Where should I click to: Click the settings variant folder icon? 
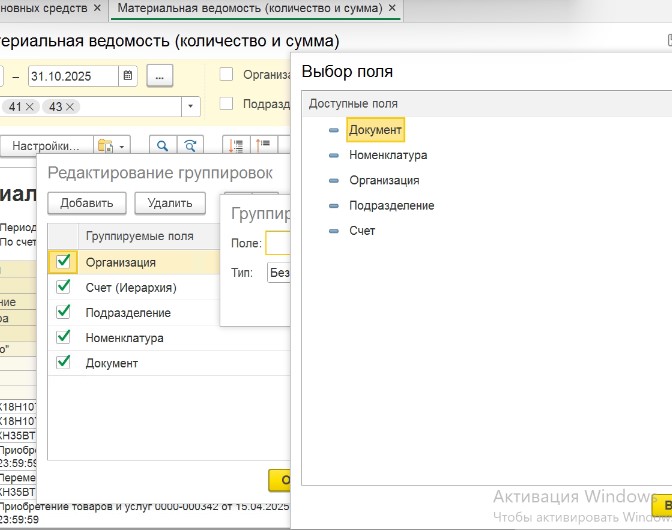105,146
